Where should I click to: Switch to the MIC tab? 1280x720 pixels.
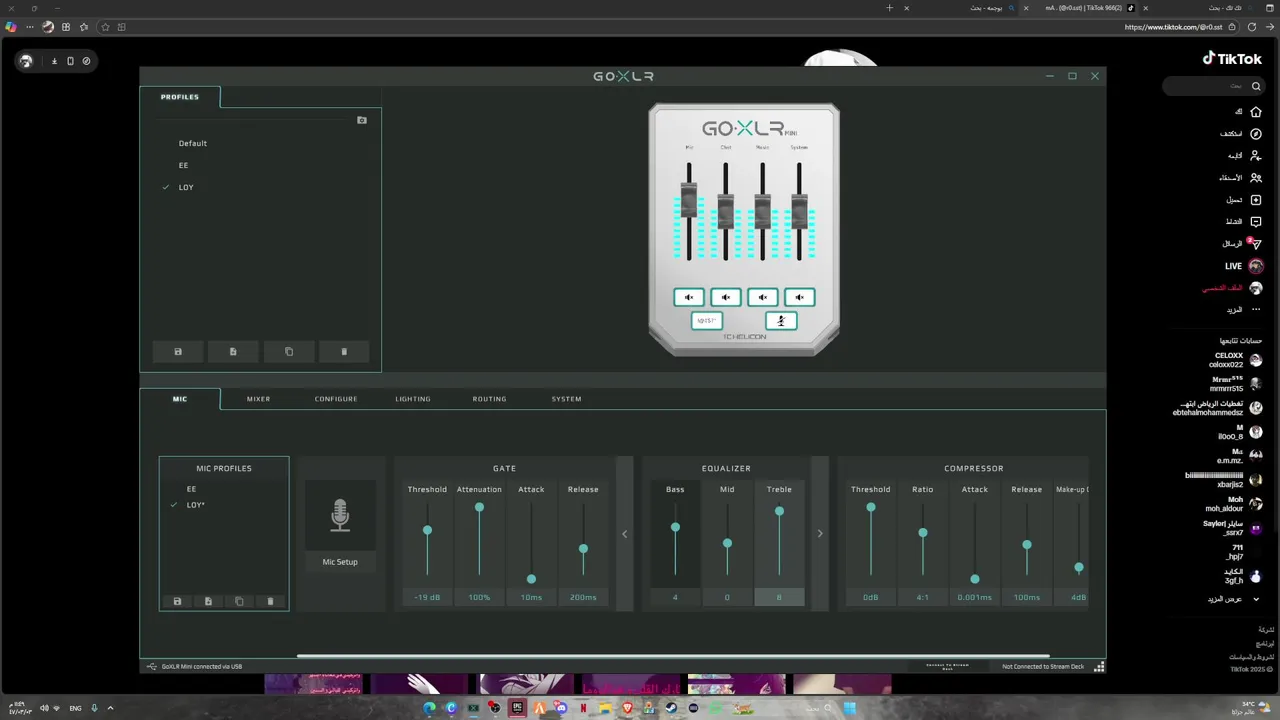[x=180, y=399]
